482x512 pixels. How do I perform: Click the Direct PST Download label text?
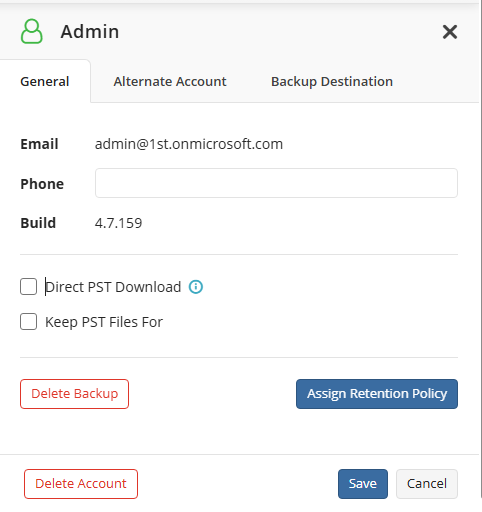coord(113,287)
